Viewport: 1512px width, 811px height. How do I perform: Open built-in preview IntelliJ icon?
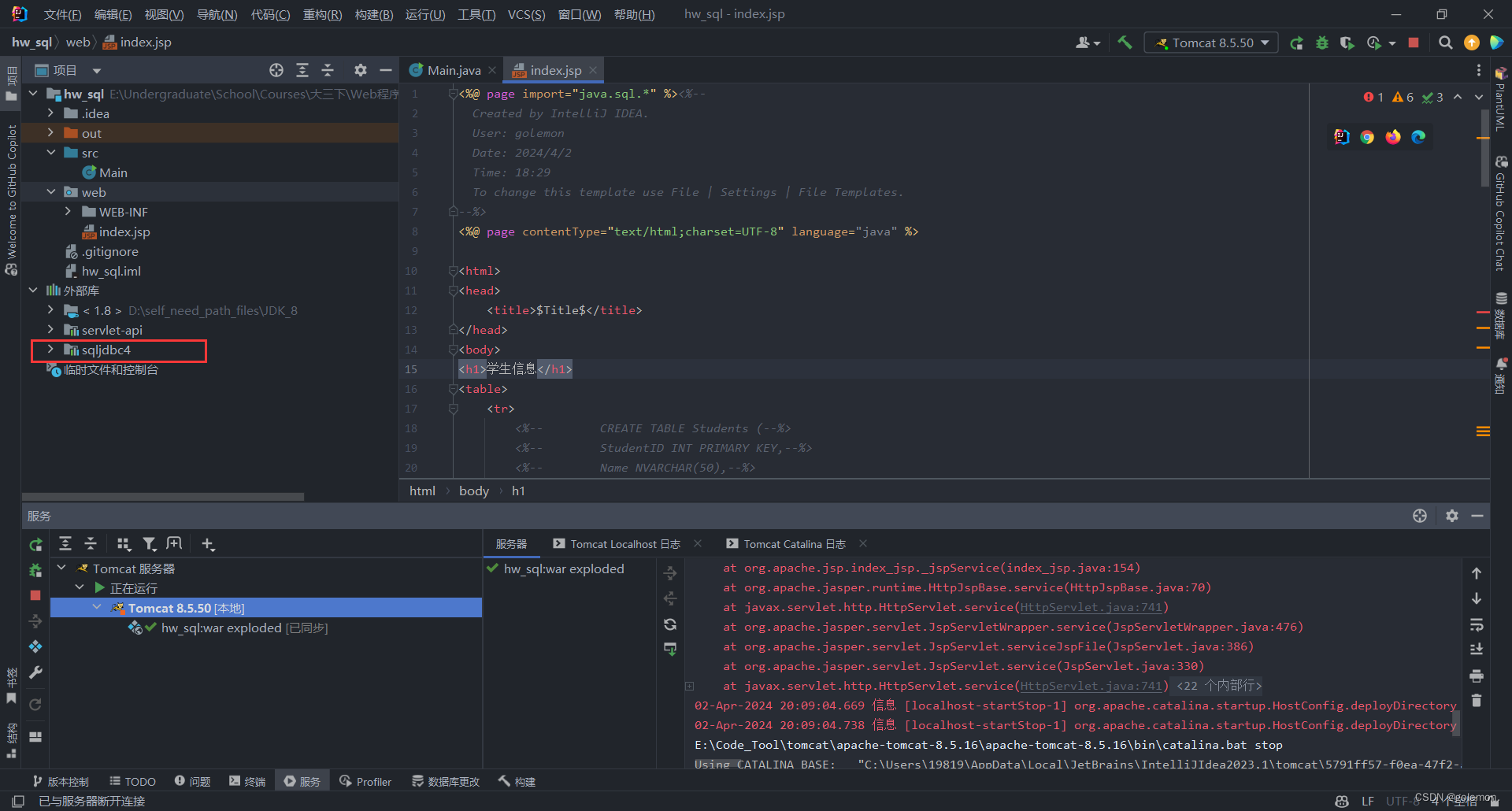coord(1342,137)
